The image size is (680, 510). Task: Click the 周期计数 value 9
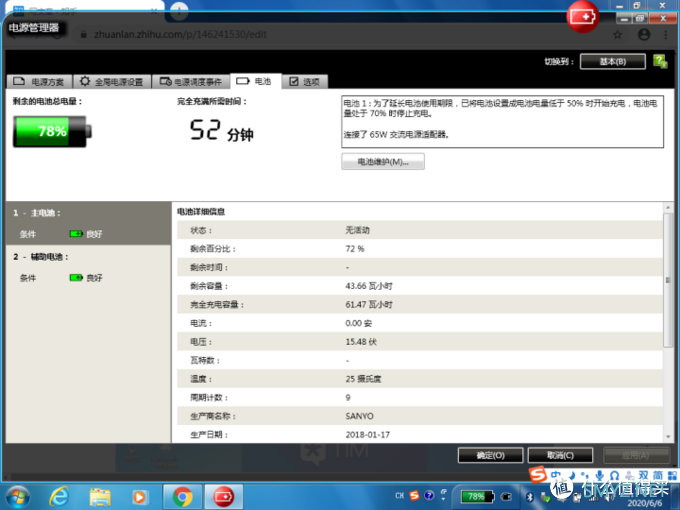click(348, 398)
